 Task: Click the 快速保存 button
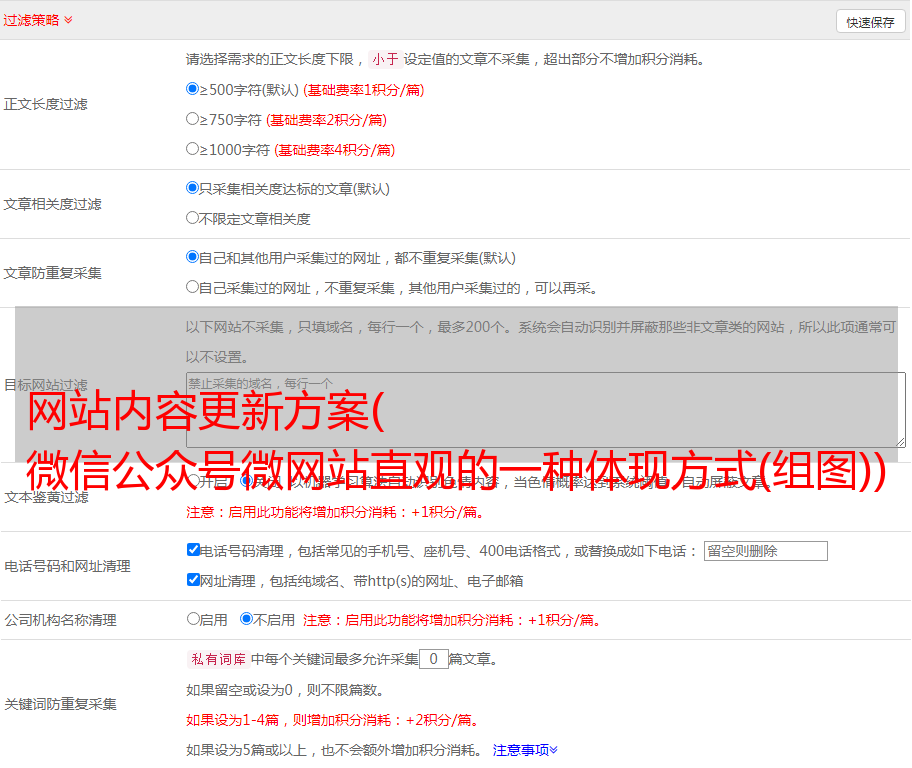click(x=870, y=22)
